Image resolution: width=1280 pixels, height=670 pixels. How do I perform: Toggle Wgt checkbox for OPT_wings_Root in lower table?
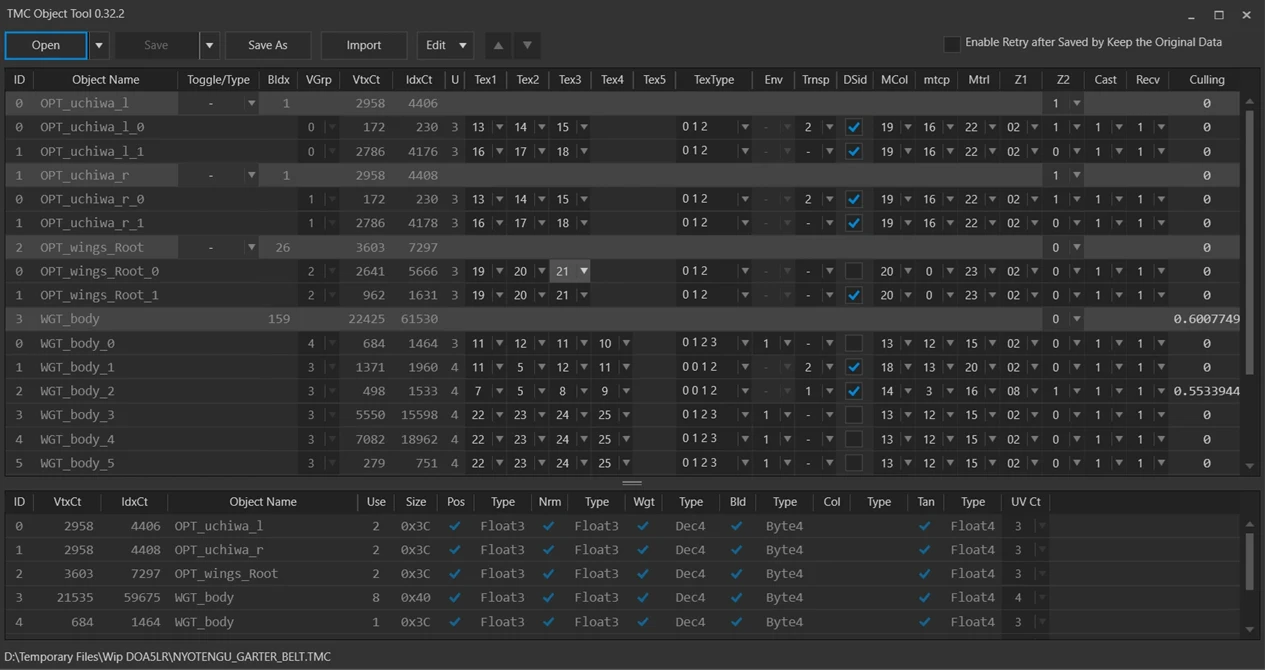(x=643, y=574)
